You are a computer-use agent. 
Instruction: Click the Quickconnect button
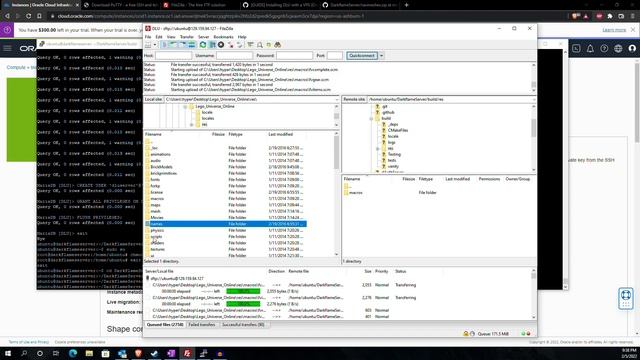pyautogui.click(x=362, y=56)
